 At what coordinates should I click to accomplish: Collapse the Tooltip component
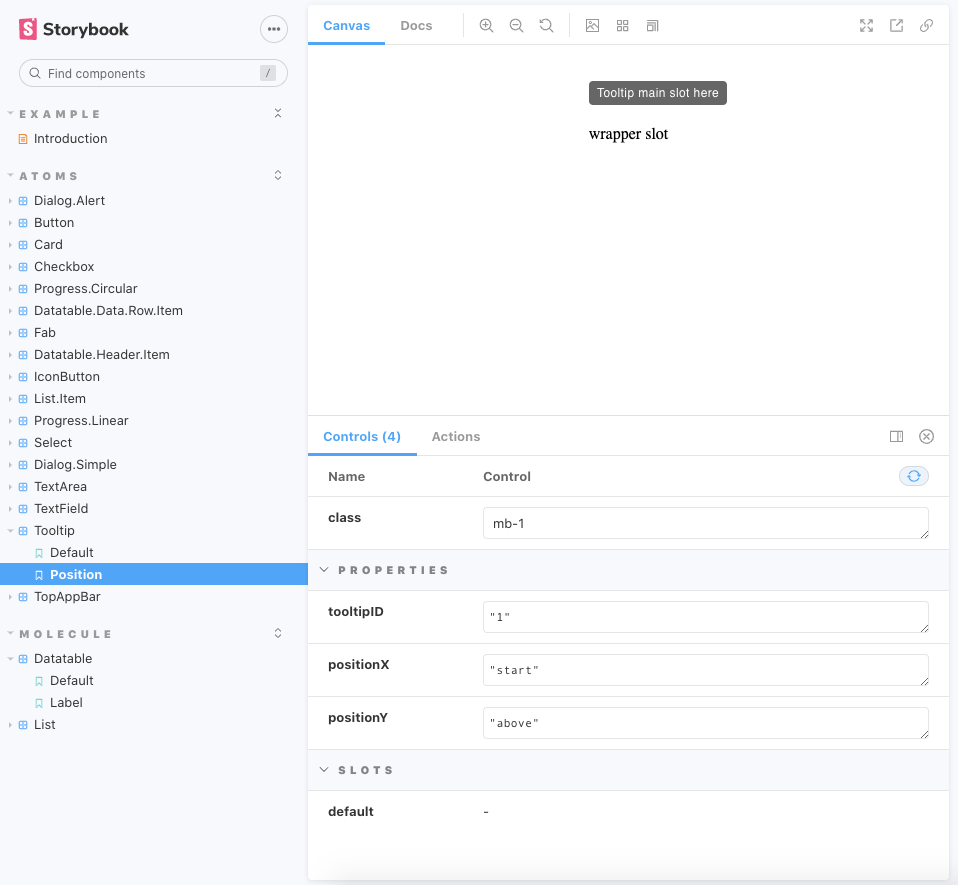click(x=54, y=530)
